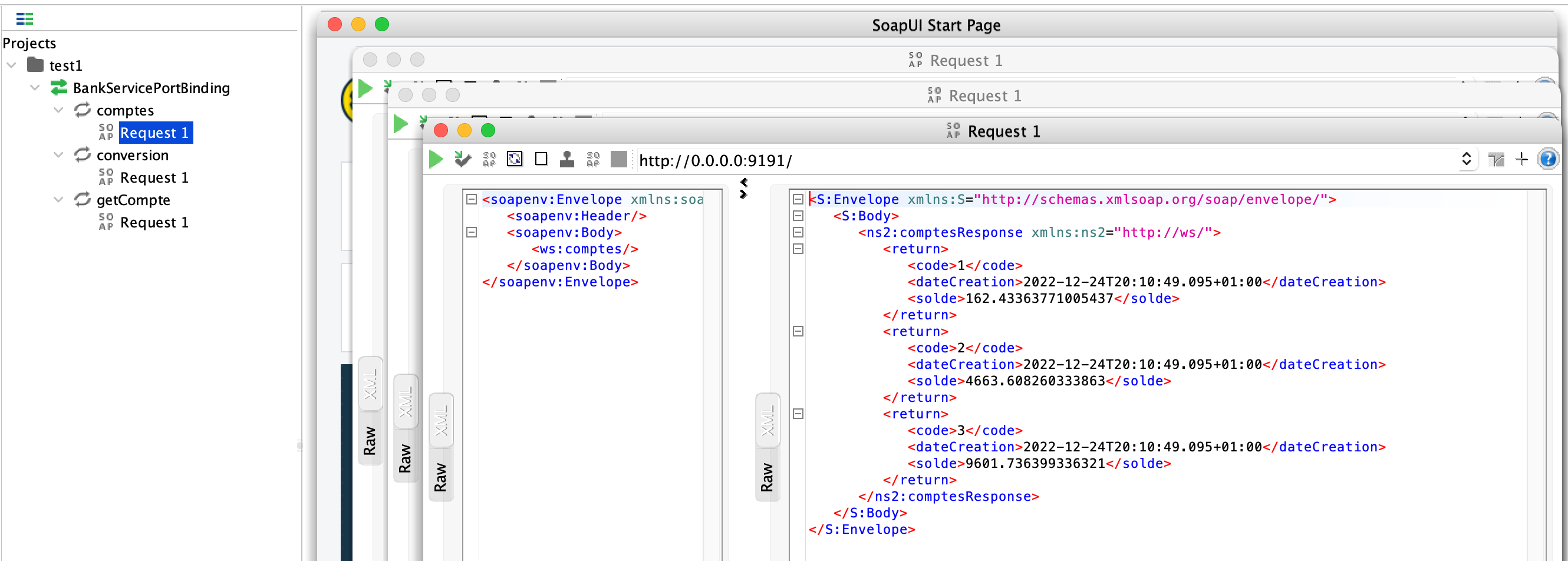The image size is (1568, 561).
Task: Collapse the S:Envelope fold in the response
Action: coord(798,200)
